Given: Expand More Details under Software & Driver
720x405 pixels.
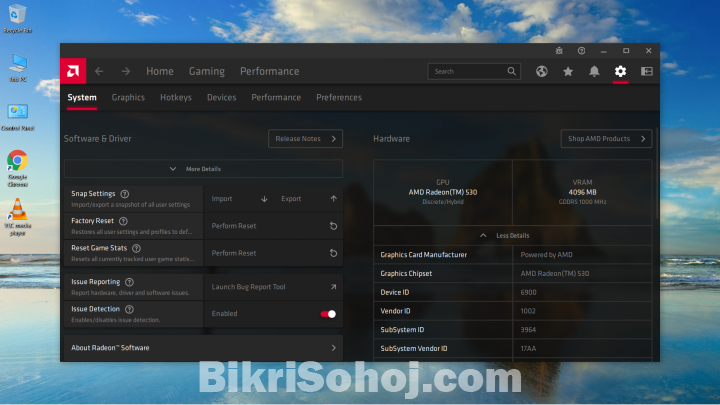Looking at the screenshot, I should [x=203, y=169].
